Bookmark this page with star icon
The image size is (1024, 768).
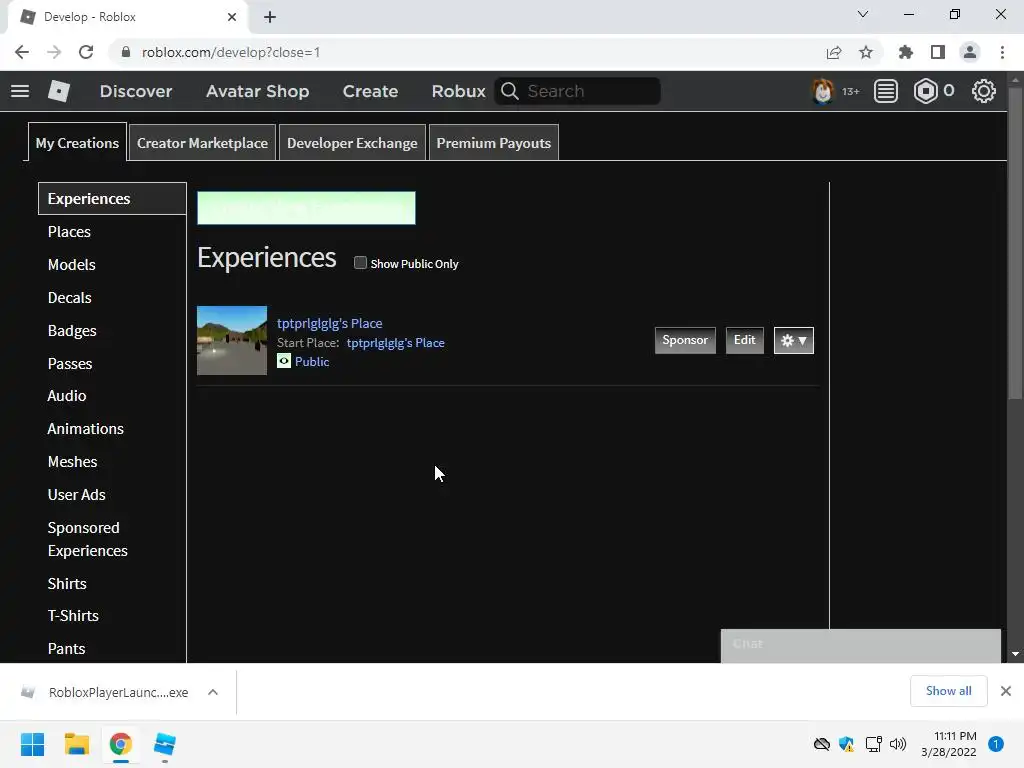click(x=866, y=52)
